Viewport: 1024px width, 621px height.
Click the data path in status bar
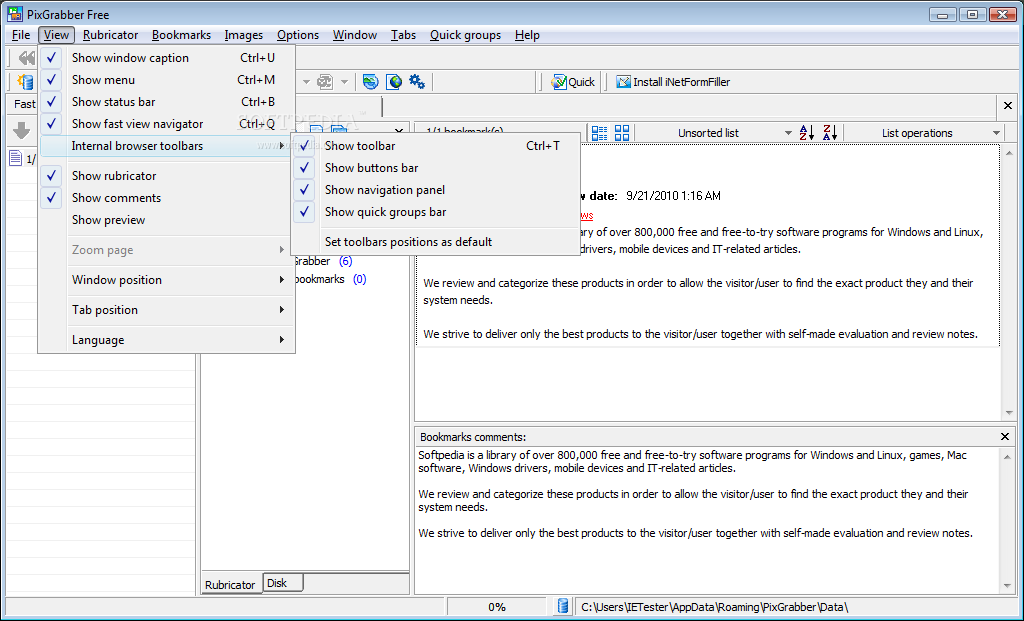pos(714,607)
